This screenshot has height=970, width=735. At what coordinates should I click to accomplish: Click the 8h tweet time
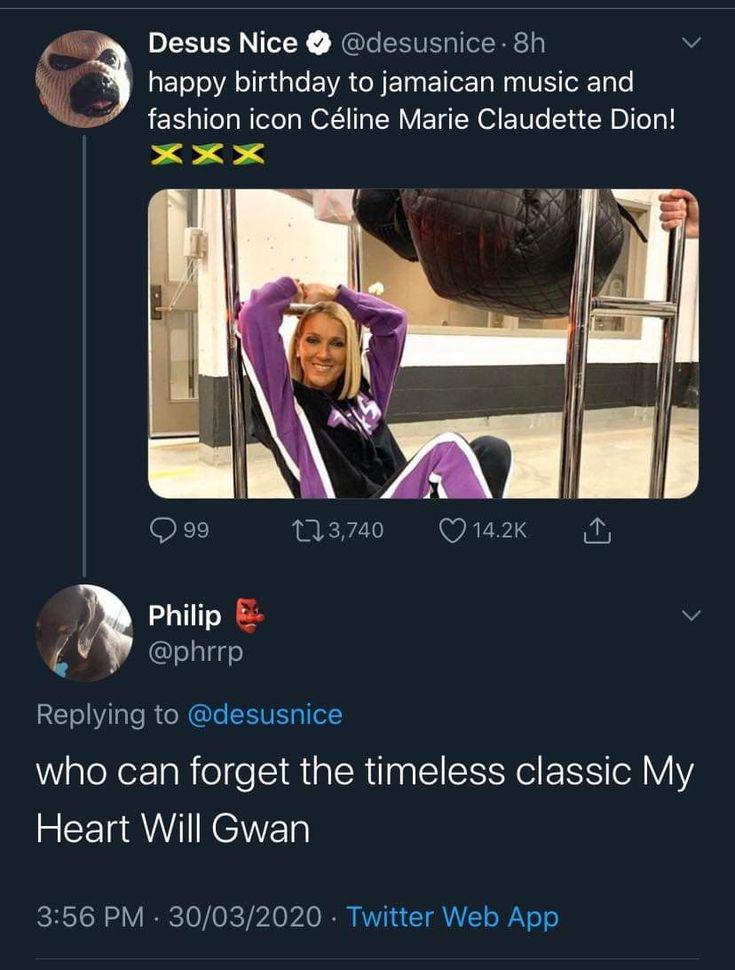[529, 43]
